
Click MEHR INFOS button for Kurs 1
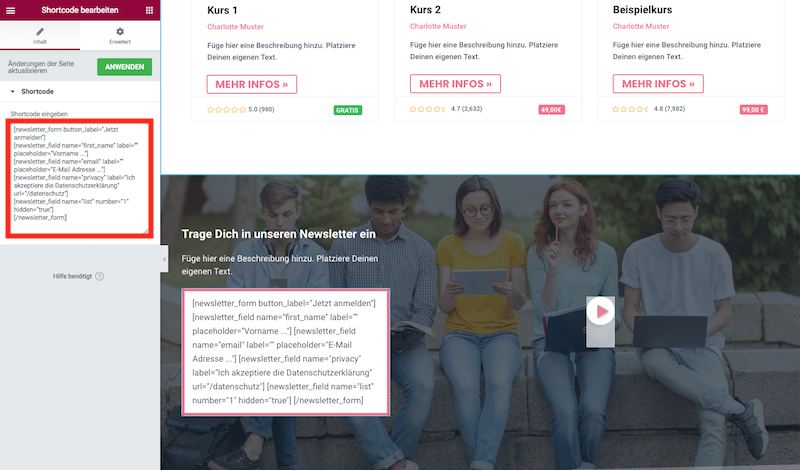tap(252, 84)
